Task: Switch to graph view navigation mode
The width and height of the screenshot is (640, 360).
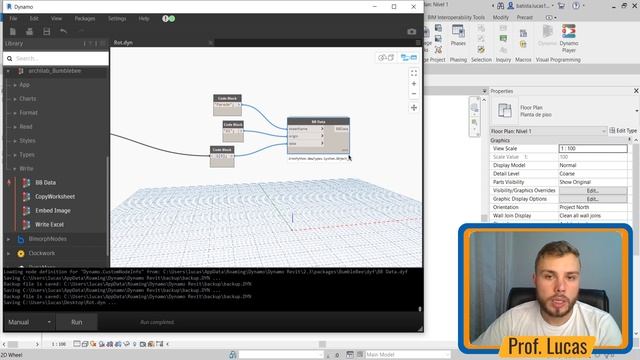Action: (409, 58)
